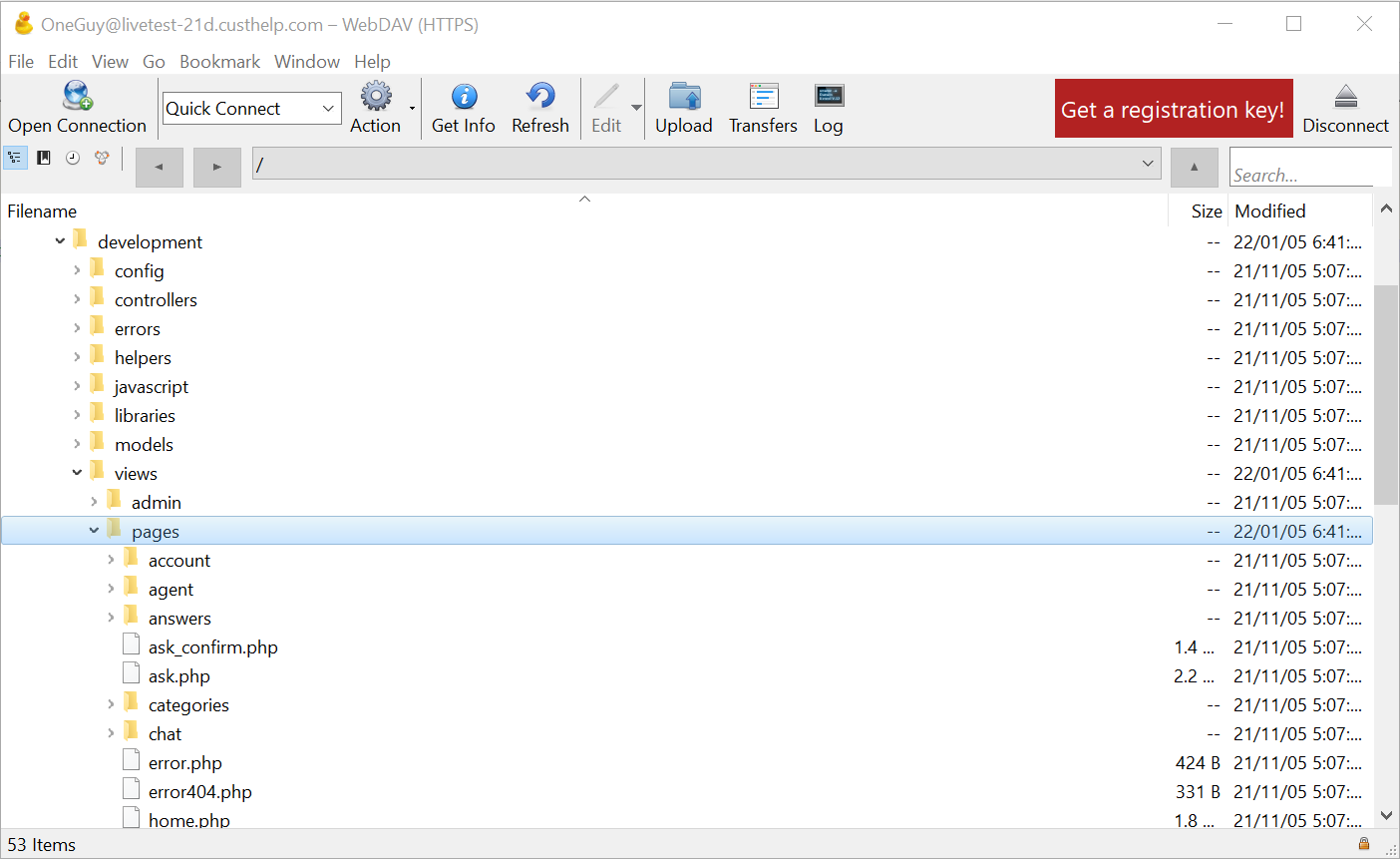Select the answers folder row
The image size is (1400, 859).
click(x=687, y=618)
